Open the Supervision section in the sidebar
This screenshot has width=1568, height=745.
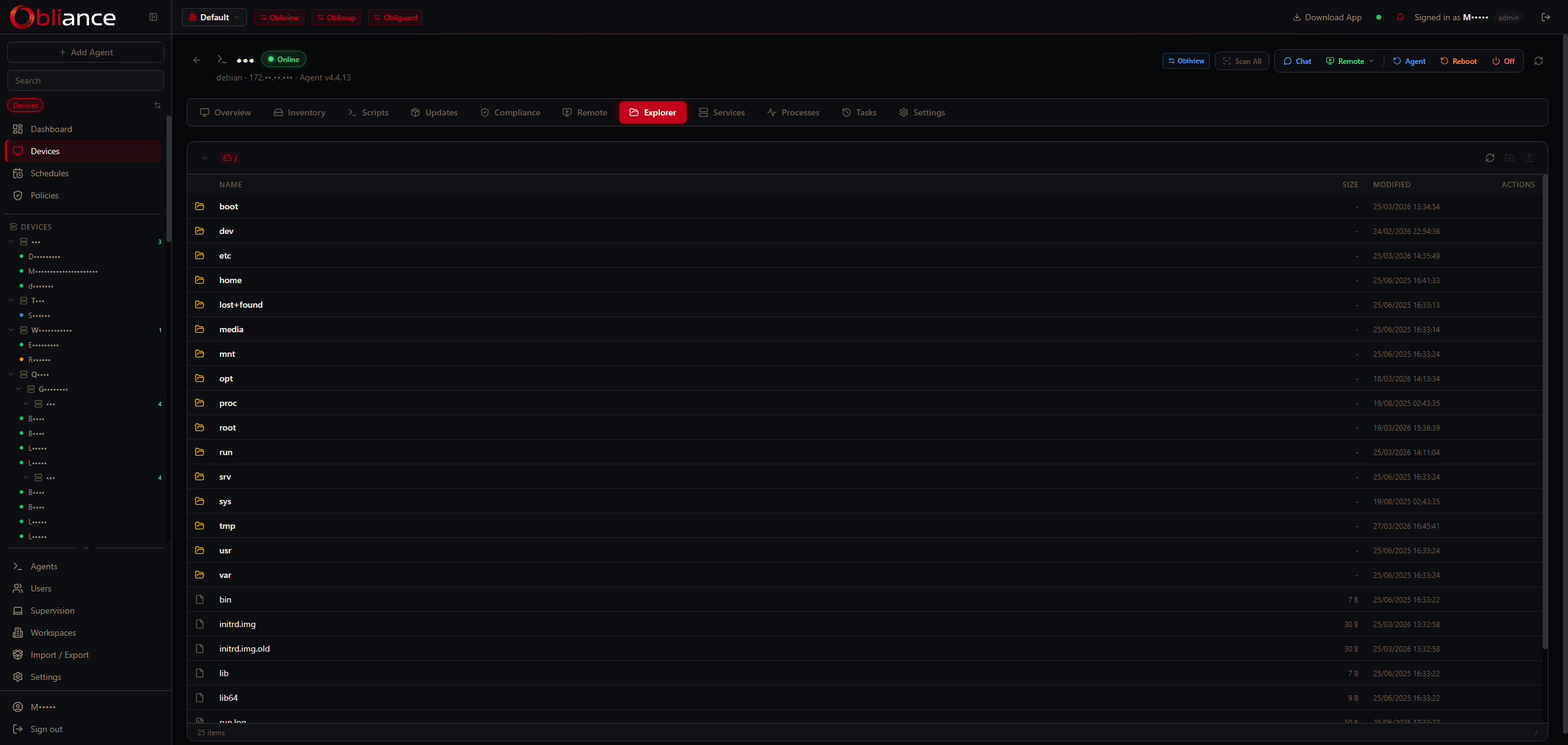click(52, 610)
